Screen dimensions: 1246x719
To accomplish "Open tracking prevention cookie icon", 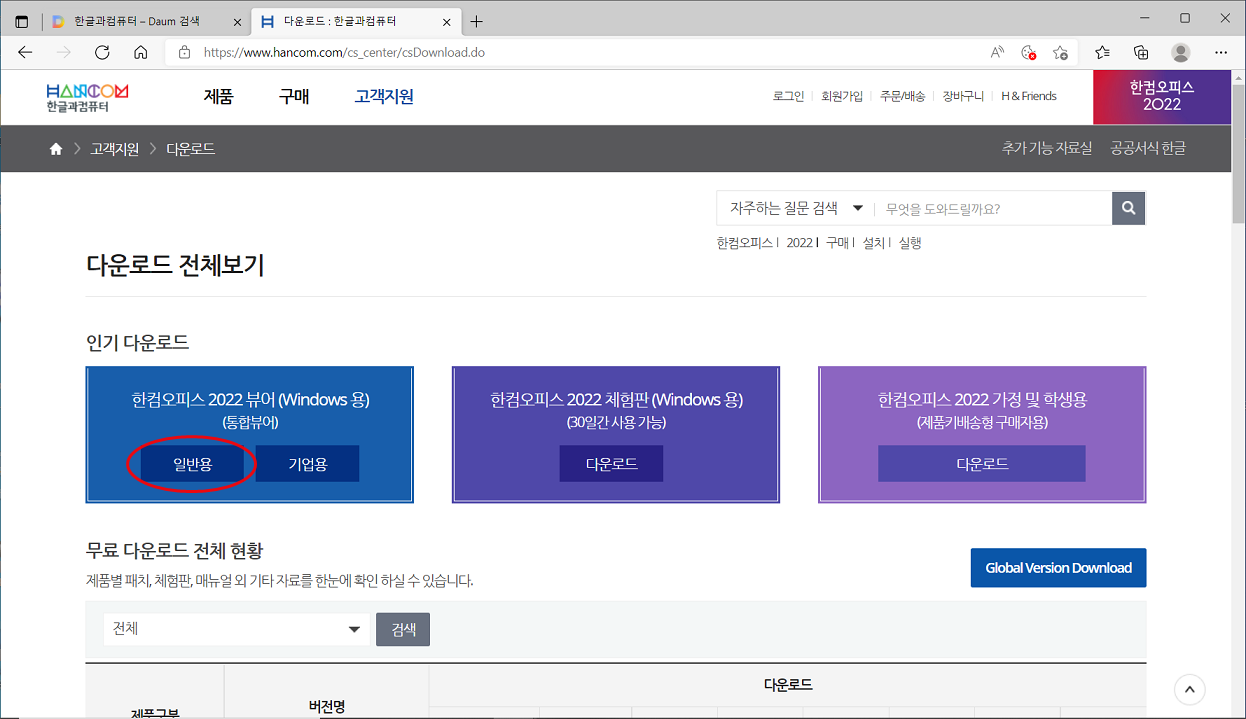I will point(1028,52).
